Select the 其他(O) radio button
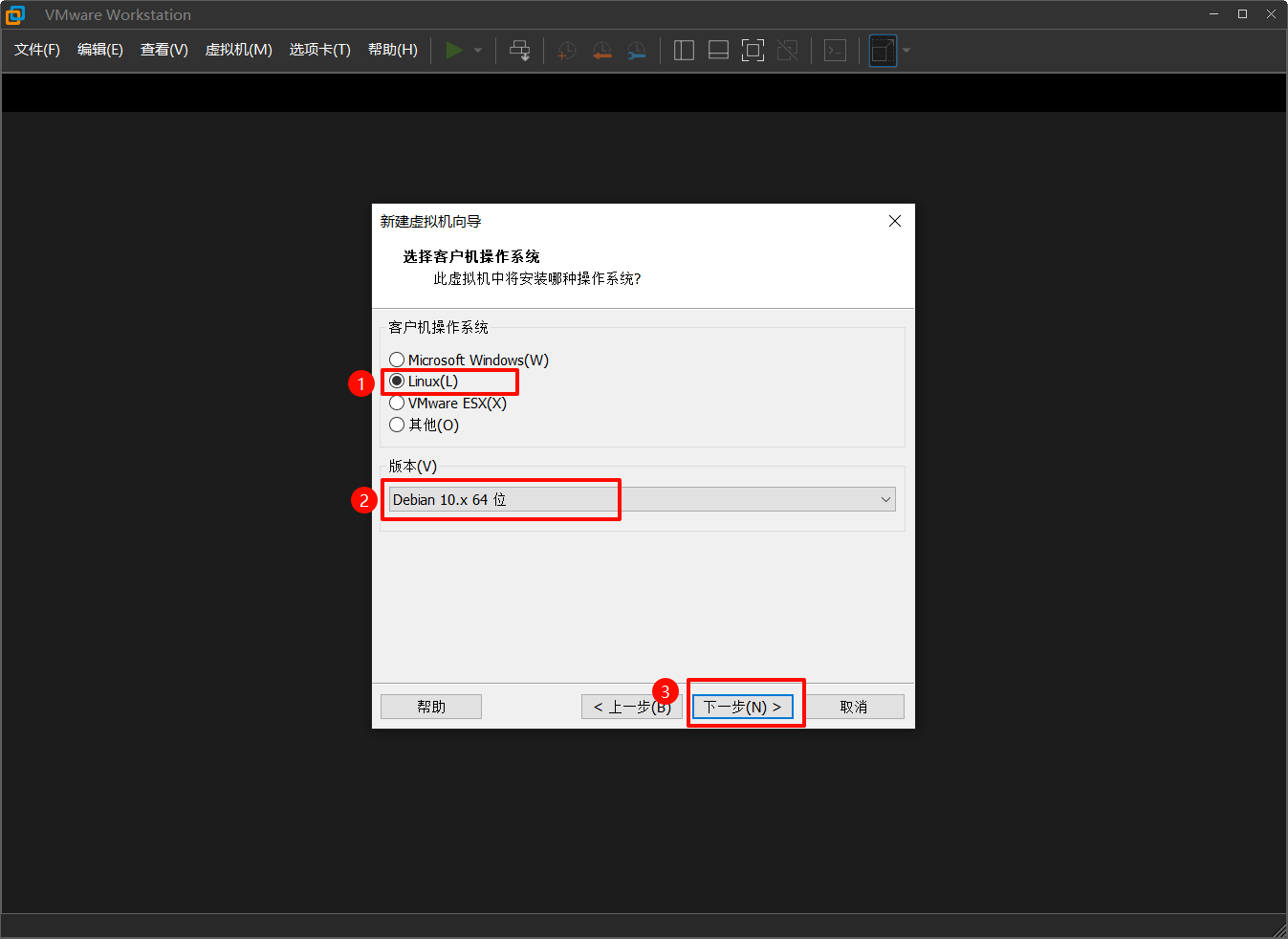The height and width of the screenshot is (939, 1288). (x=397, y=425)
